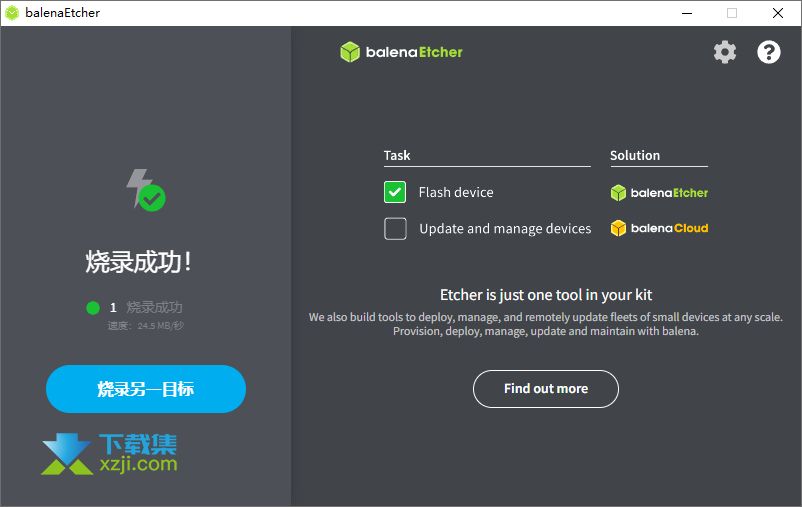Image resolution: width=802 pixels, height=507 pixels.
Task: Click the Find out more button
Action: (546, 389)
